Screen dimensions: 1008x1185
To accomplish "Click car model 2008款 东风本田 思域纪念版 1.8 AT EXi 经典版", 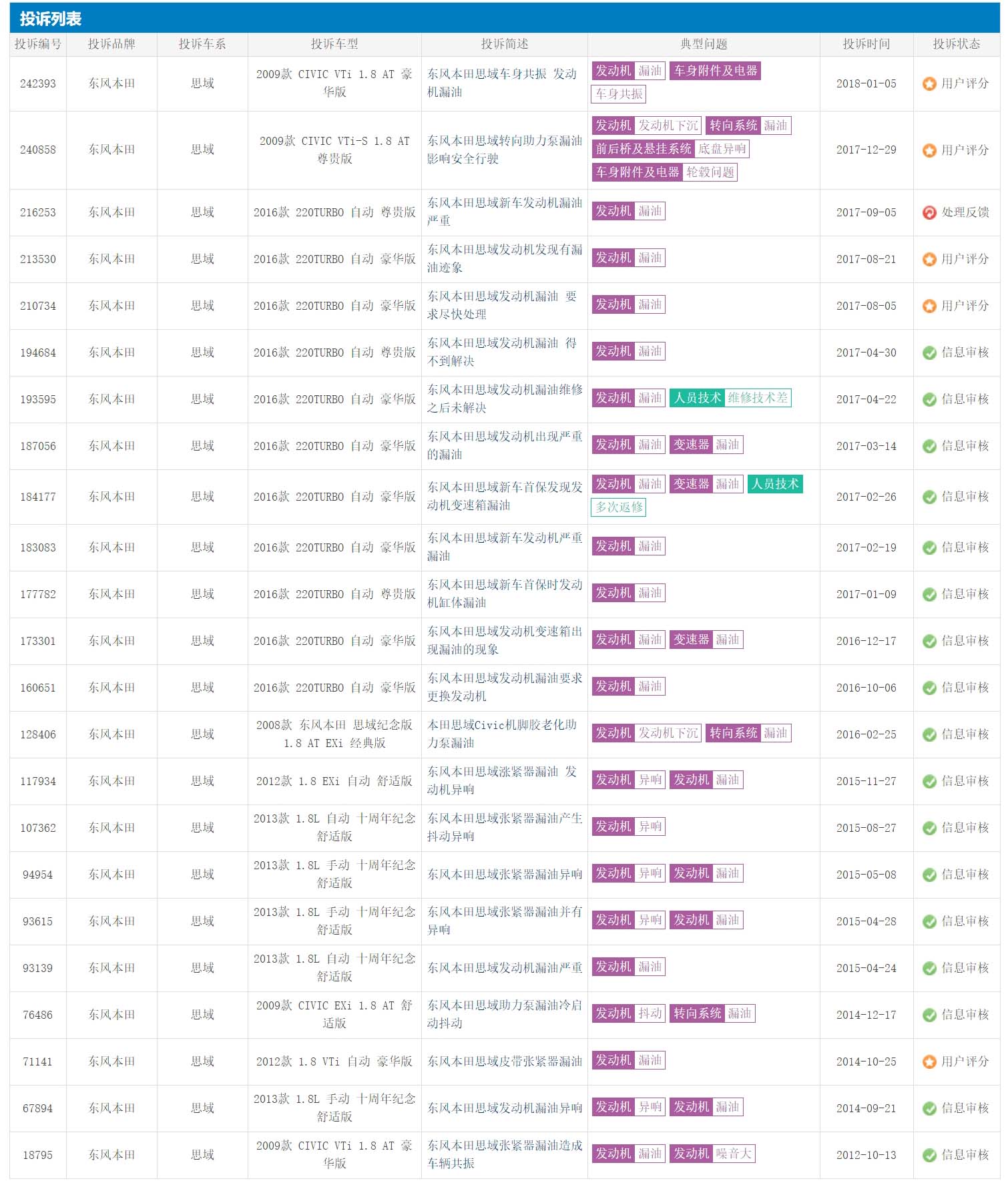I will click(334, 734).
